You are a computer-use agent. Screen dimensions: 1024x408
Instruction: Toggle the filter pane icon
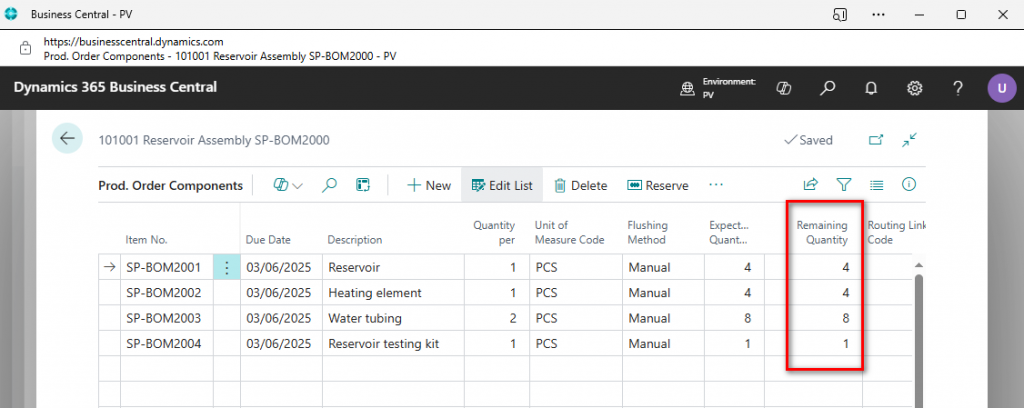(843, 185)
